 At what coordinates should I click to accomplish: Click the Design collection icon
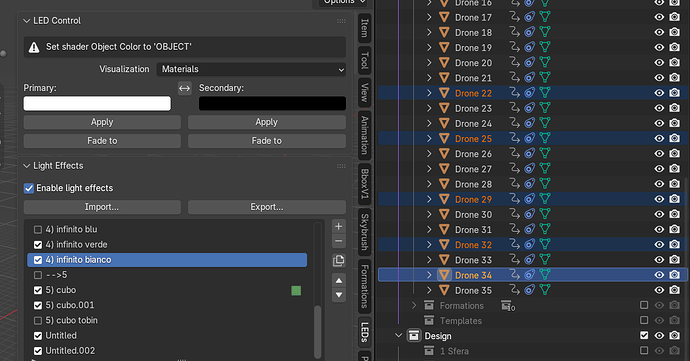click(x=414, y=336)
